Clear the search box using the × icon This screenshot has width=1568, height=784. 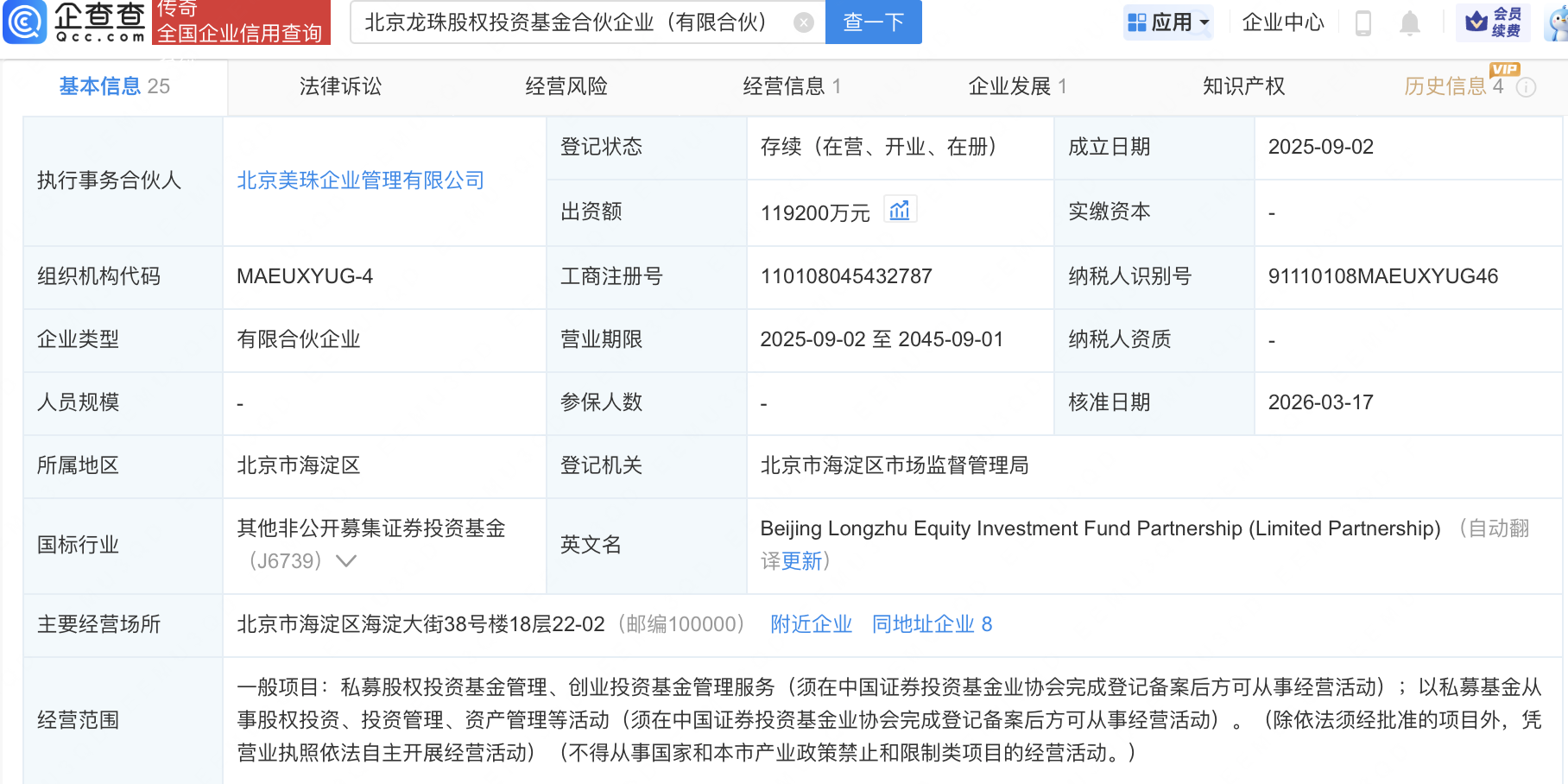(803, 22)
